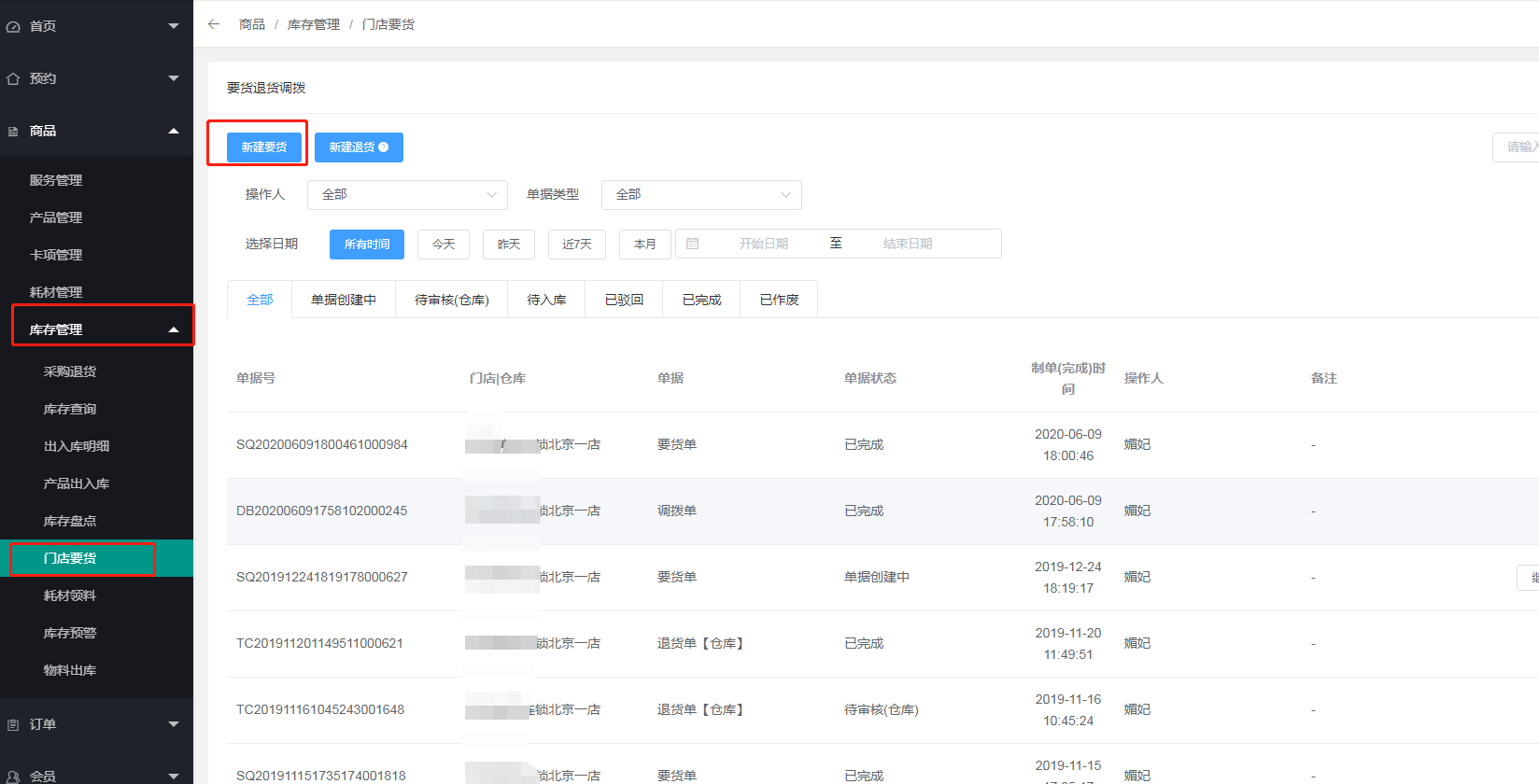The width and height of the screenshot is (1539, 784).
Task: Open the 单据类型 dropdown
Action: click(x=701, y=194)
